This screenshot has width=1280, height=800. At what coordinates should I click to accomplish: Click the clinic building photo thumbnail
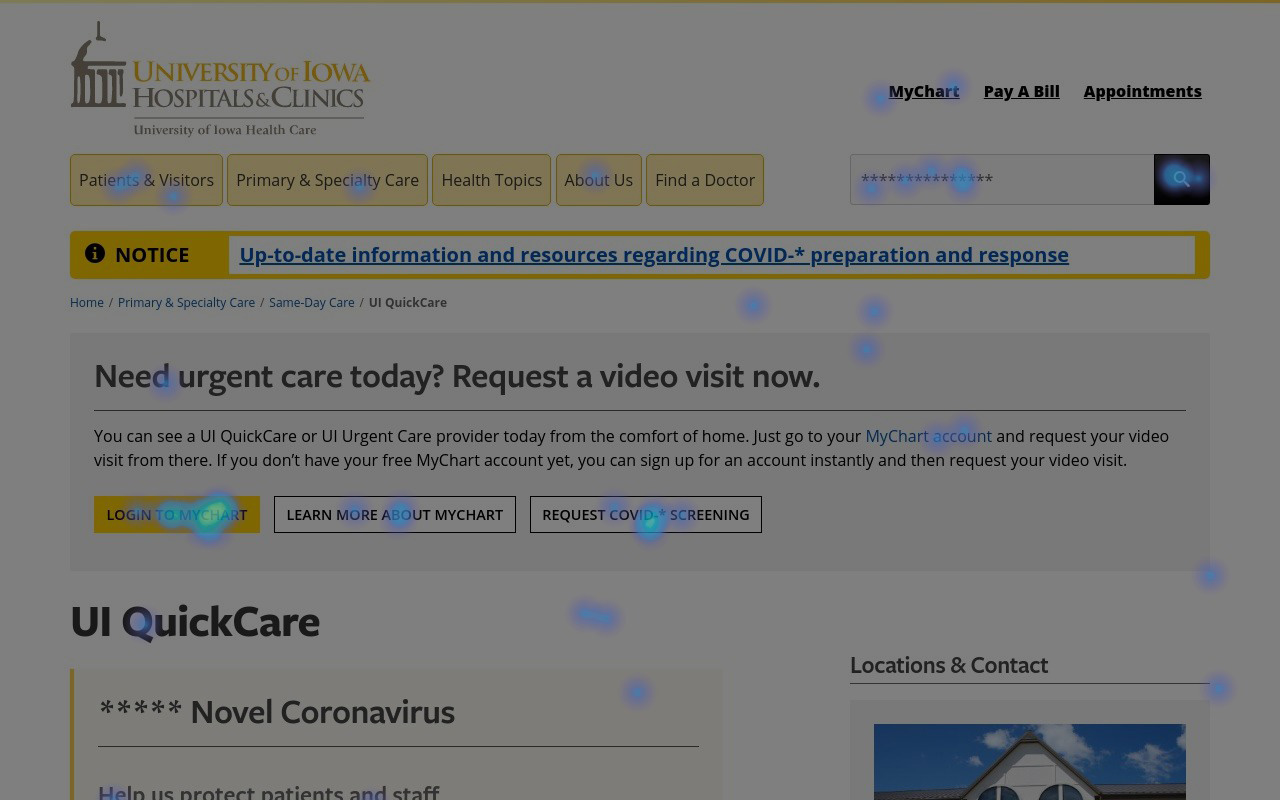(x=1030, y=762)
